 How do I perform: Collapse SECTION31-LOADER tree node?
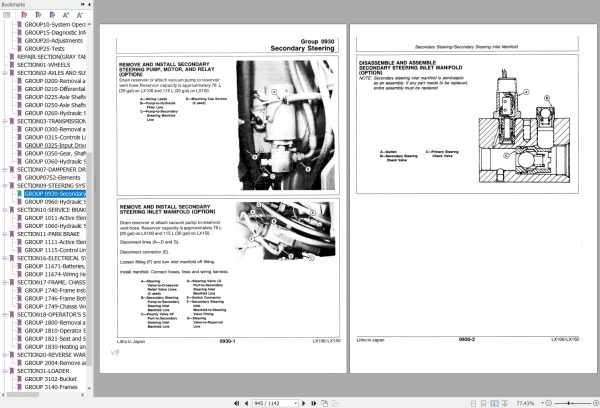5,371
